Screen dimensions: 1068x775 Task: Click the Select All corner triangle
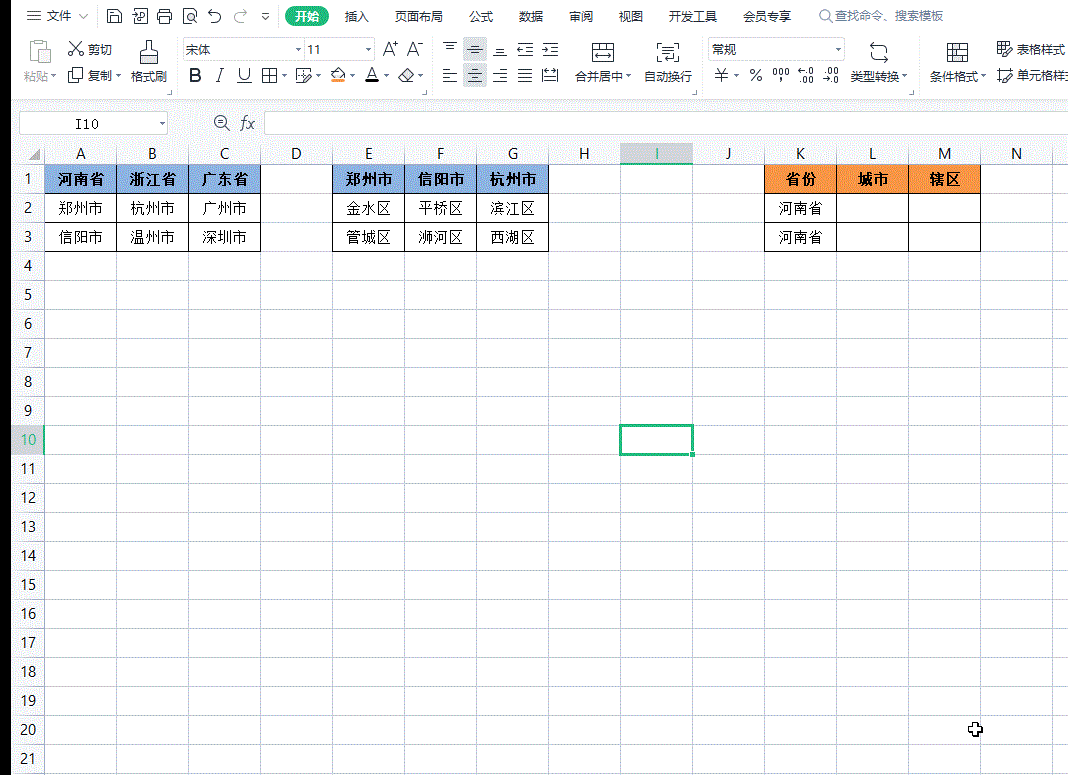click(x=33, y=154)
